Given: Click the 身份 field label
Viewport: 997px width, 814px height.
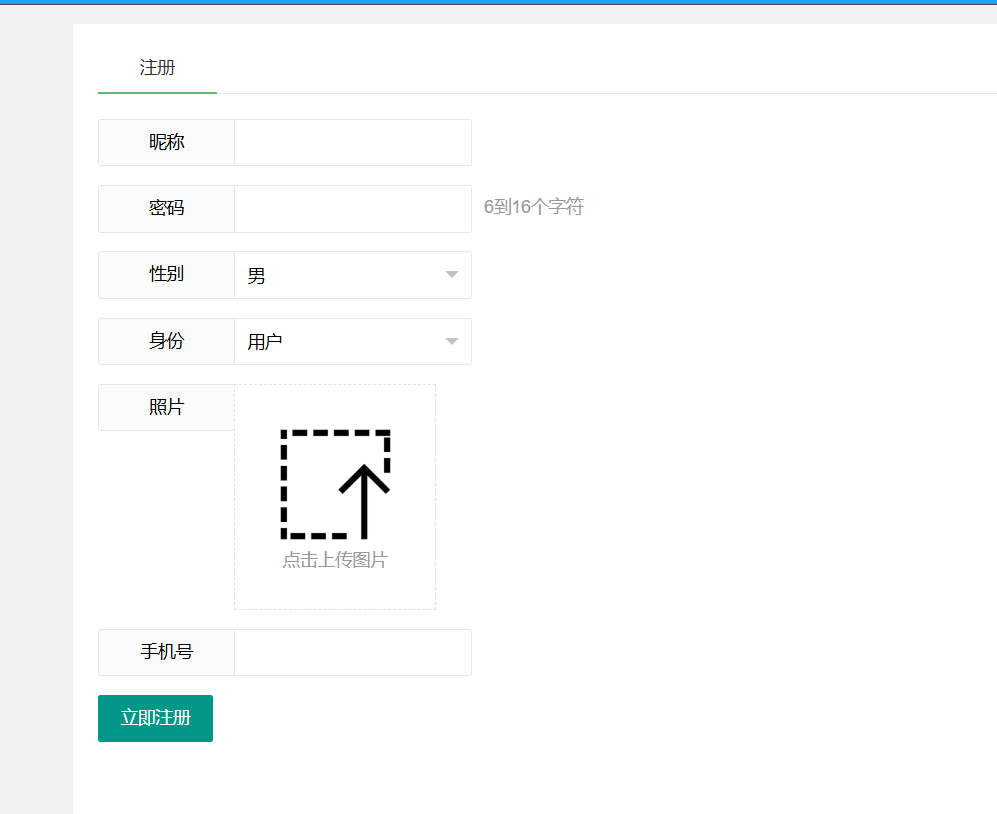Looking at the screenshot, I should click(x=167, y=341).
